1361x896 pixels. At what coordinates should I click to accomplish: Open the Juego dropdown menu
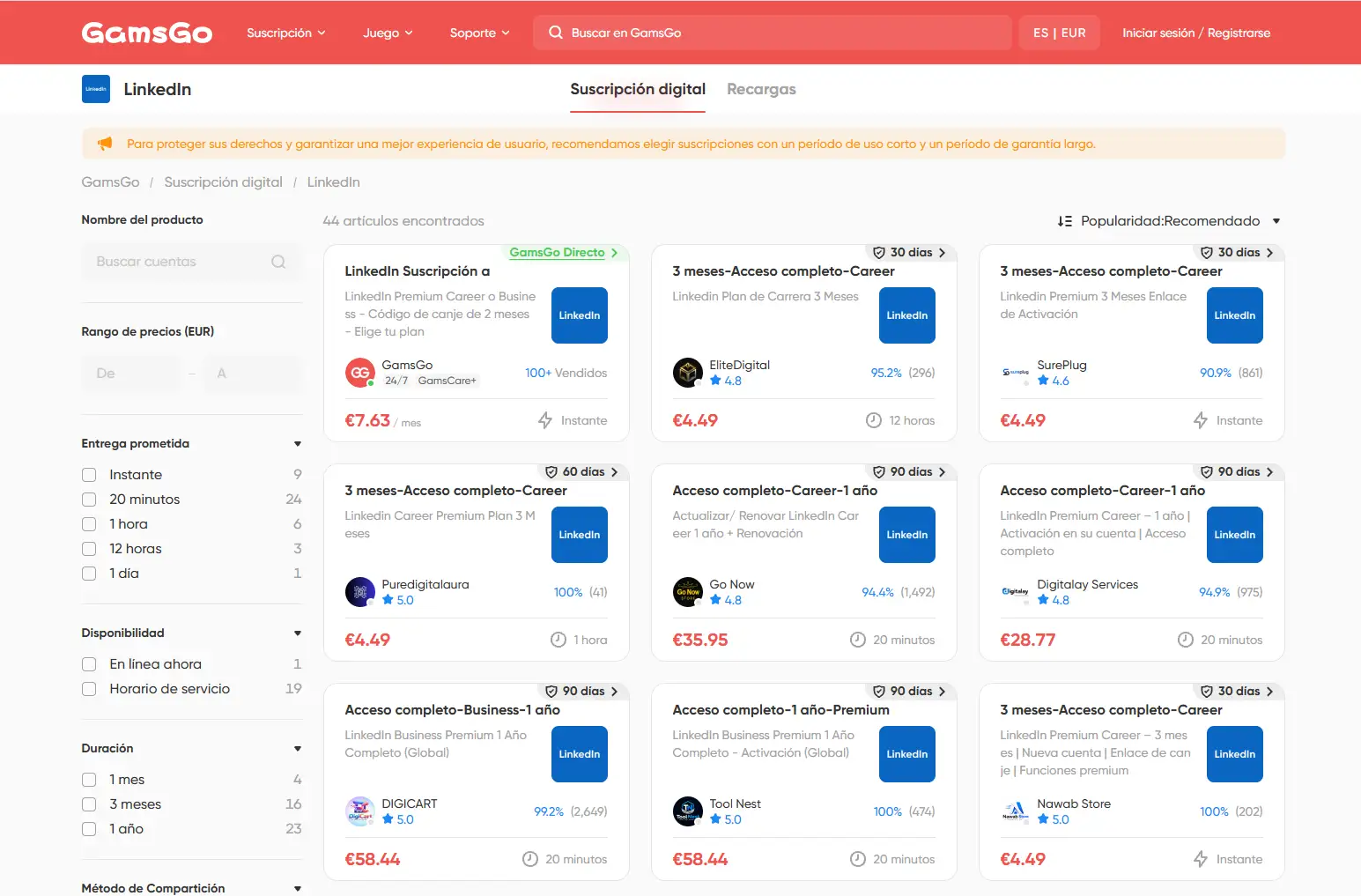click(388, 33)
